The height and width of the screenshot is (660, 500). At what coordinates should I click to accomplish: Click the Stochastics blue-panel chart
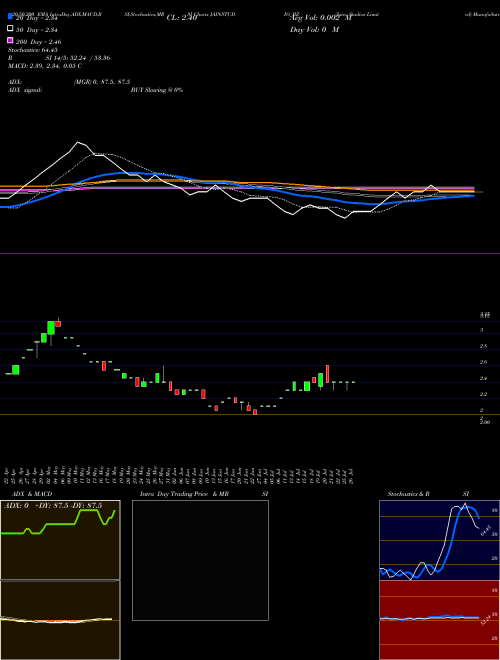[x=439, y=540]
